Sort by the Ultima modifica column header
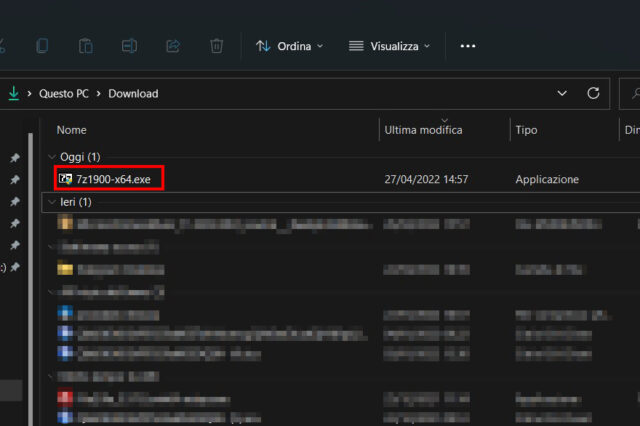 pyautogui.click(x=423, y=130)
